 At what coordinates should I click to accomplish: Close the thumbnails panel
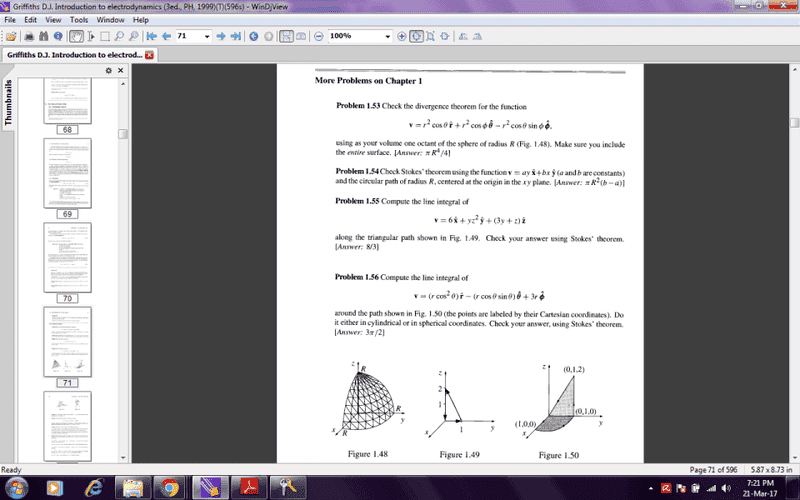point(120,70)
